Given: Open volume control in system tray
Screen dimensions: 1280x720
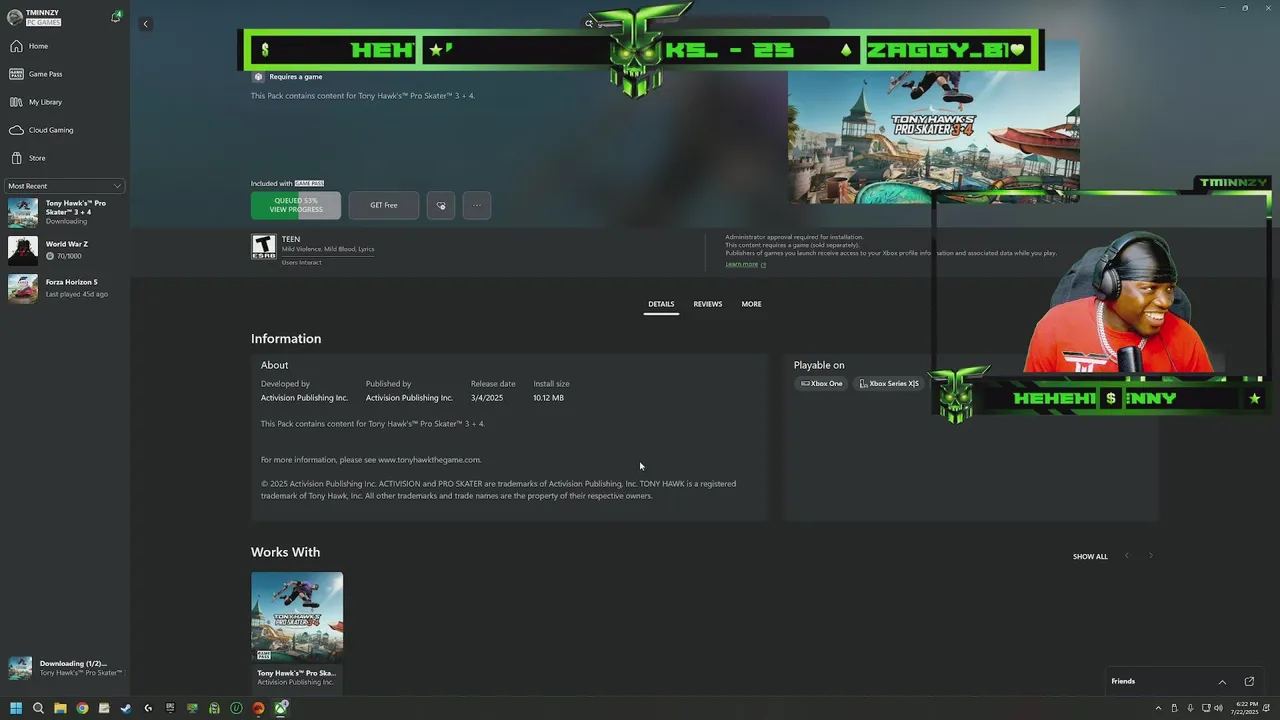Looking at the screenshot, I should point(1218,708).
